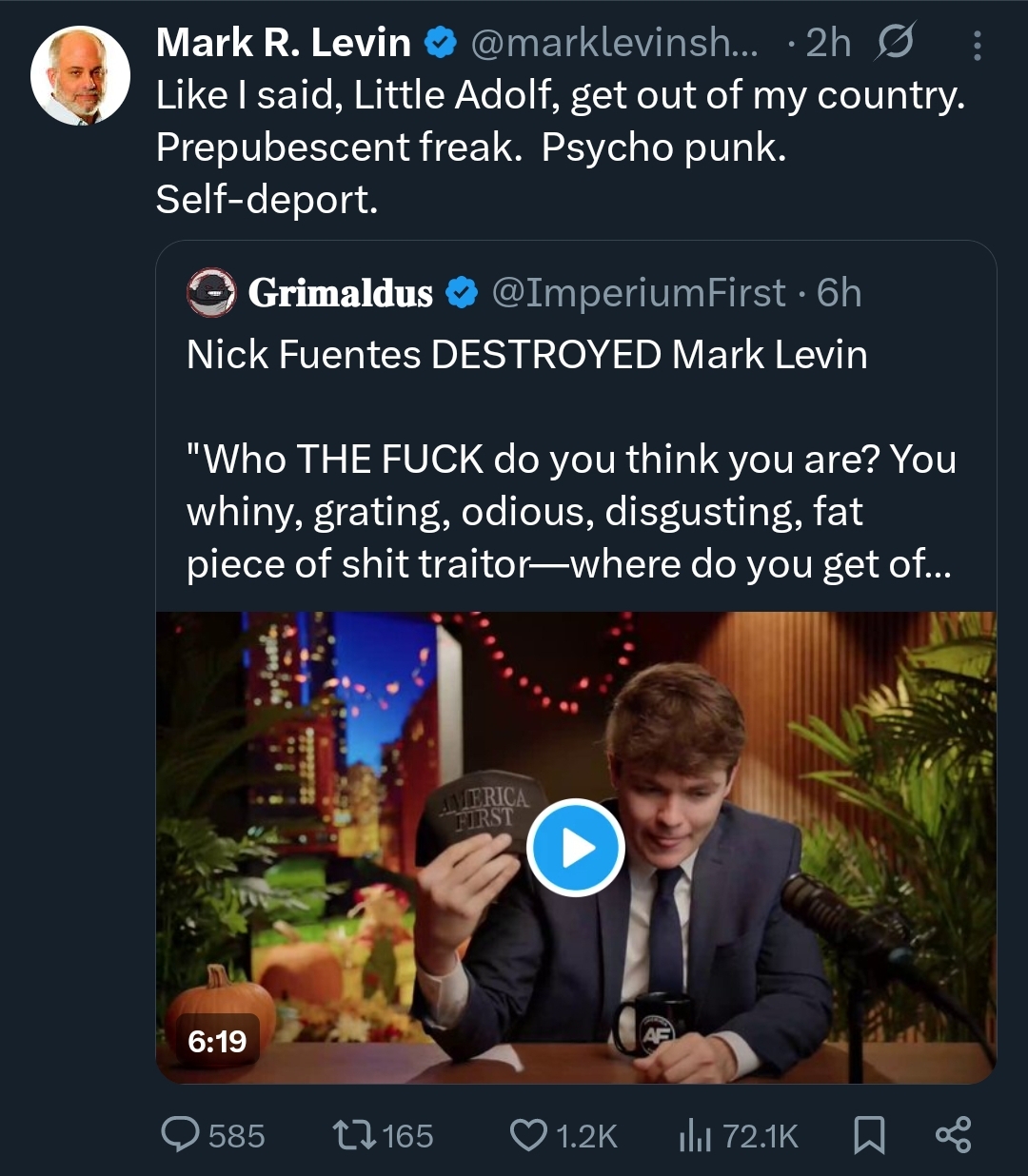Click the Grok icon beside the timestamp
1028x1176 pixels.
tap(895, 43)
